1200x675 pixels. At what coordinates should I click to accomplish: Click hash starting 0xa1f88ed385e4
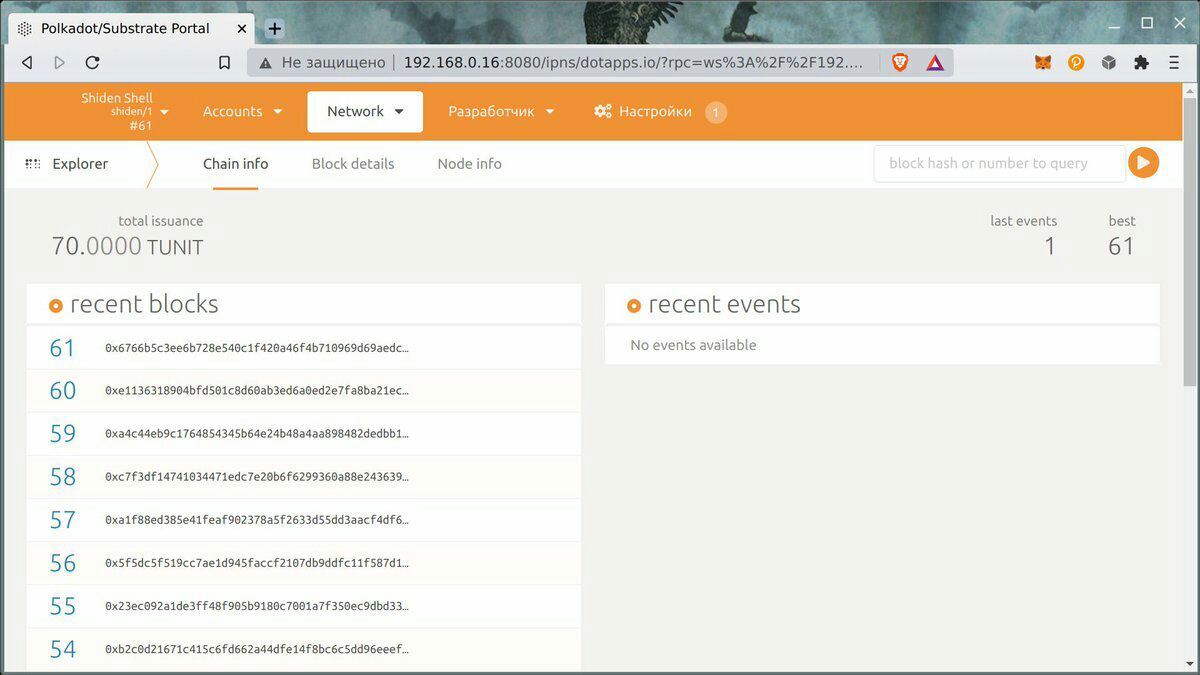pyautogui.click(x=257, y=520)
